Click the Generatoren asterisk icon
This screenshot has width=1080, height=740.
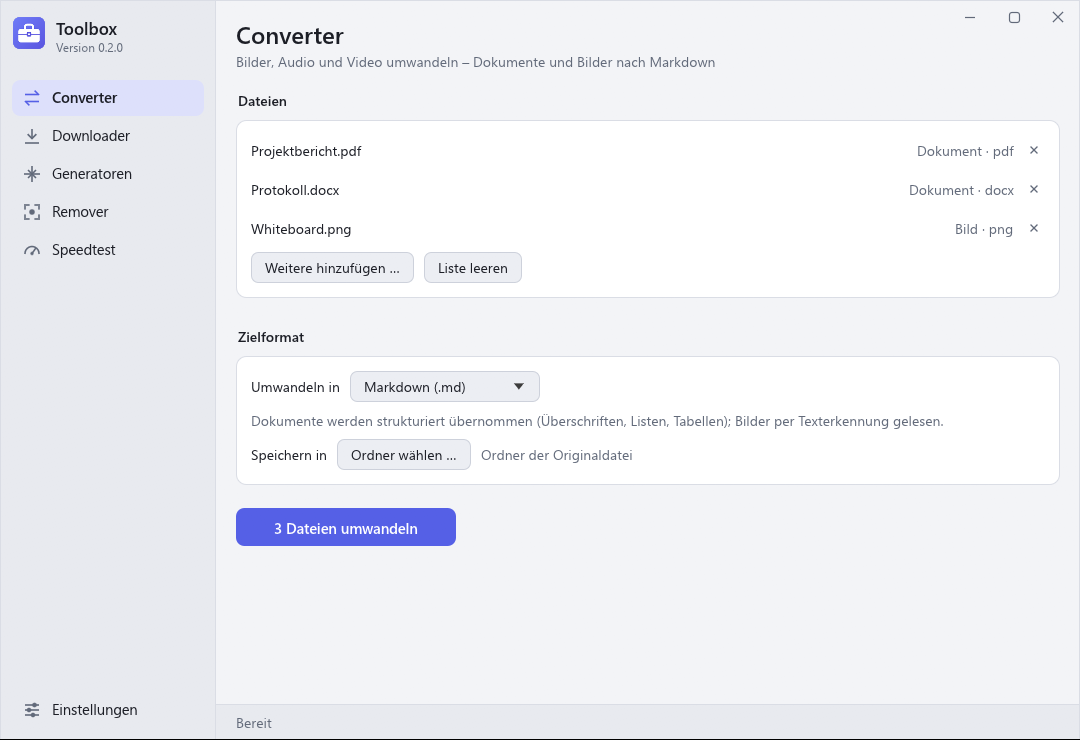tap(32, 174)
